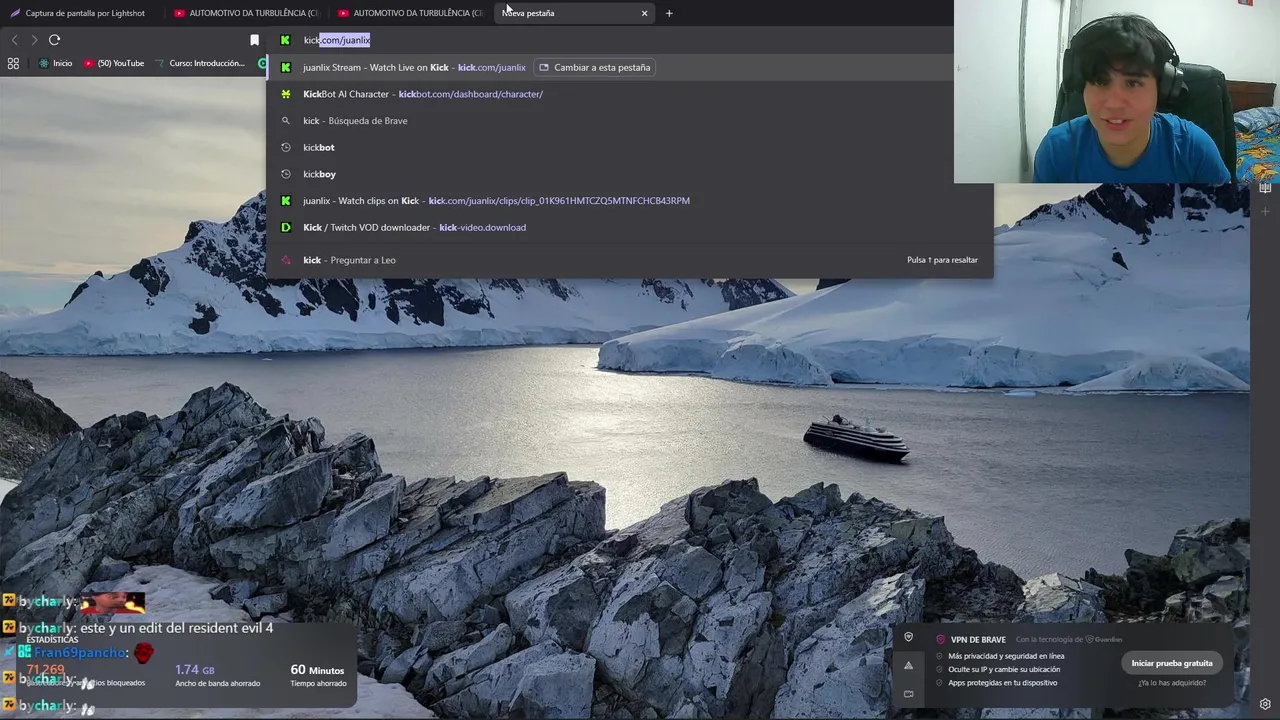
Task: Open the apps grid icon in bookmarks bar
Action: point(13,63)
